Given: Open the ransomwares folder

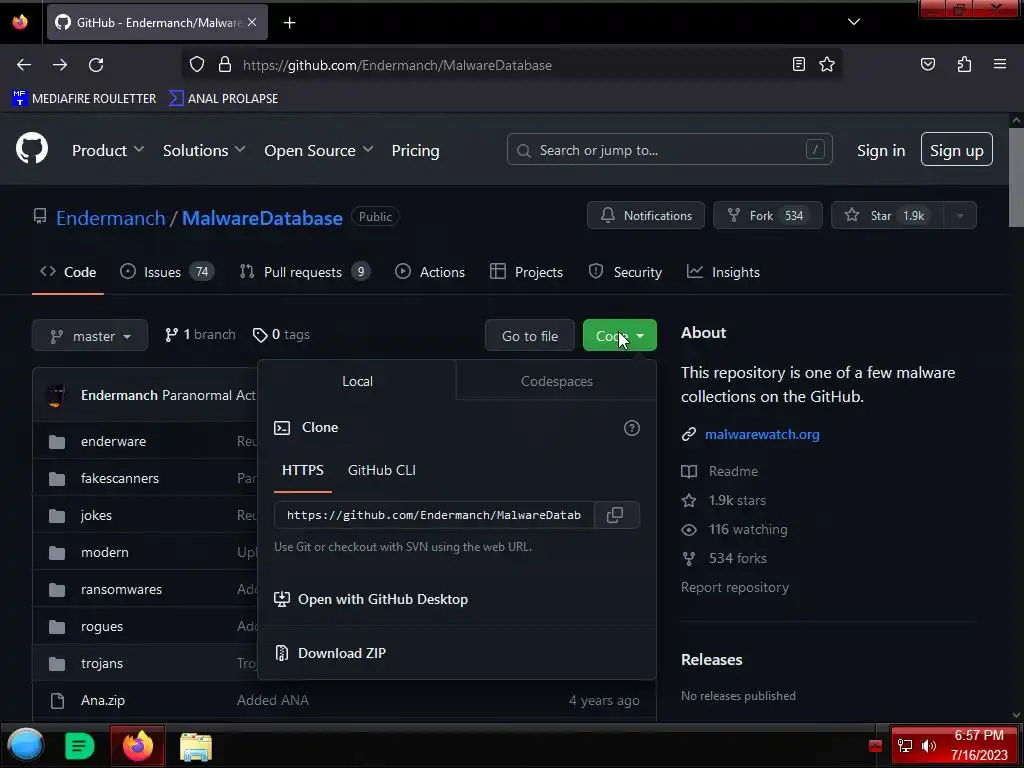Looking at the screenshot, I should [x=121, y=589].
